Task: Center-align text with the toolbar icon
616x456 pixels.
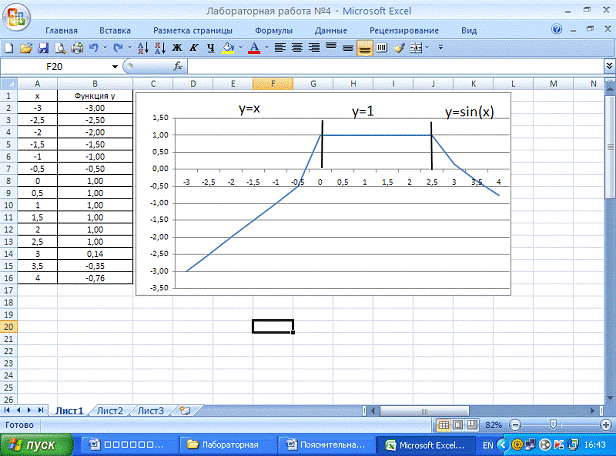Action: point(297,47)
